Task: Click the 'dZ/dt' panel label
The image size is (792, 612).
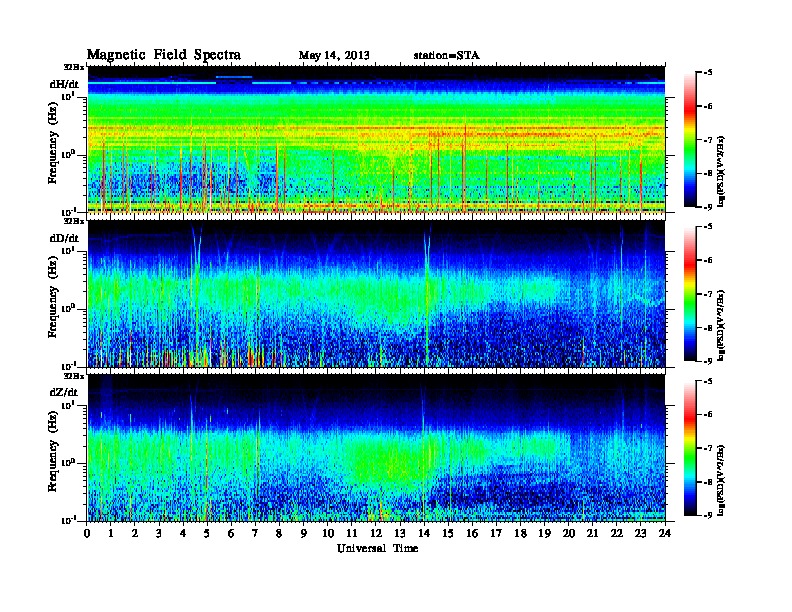Action: [64, 392]
